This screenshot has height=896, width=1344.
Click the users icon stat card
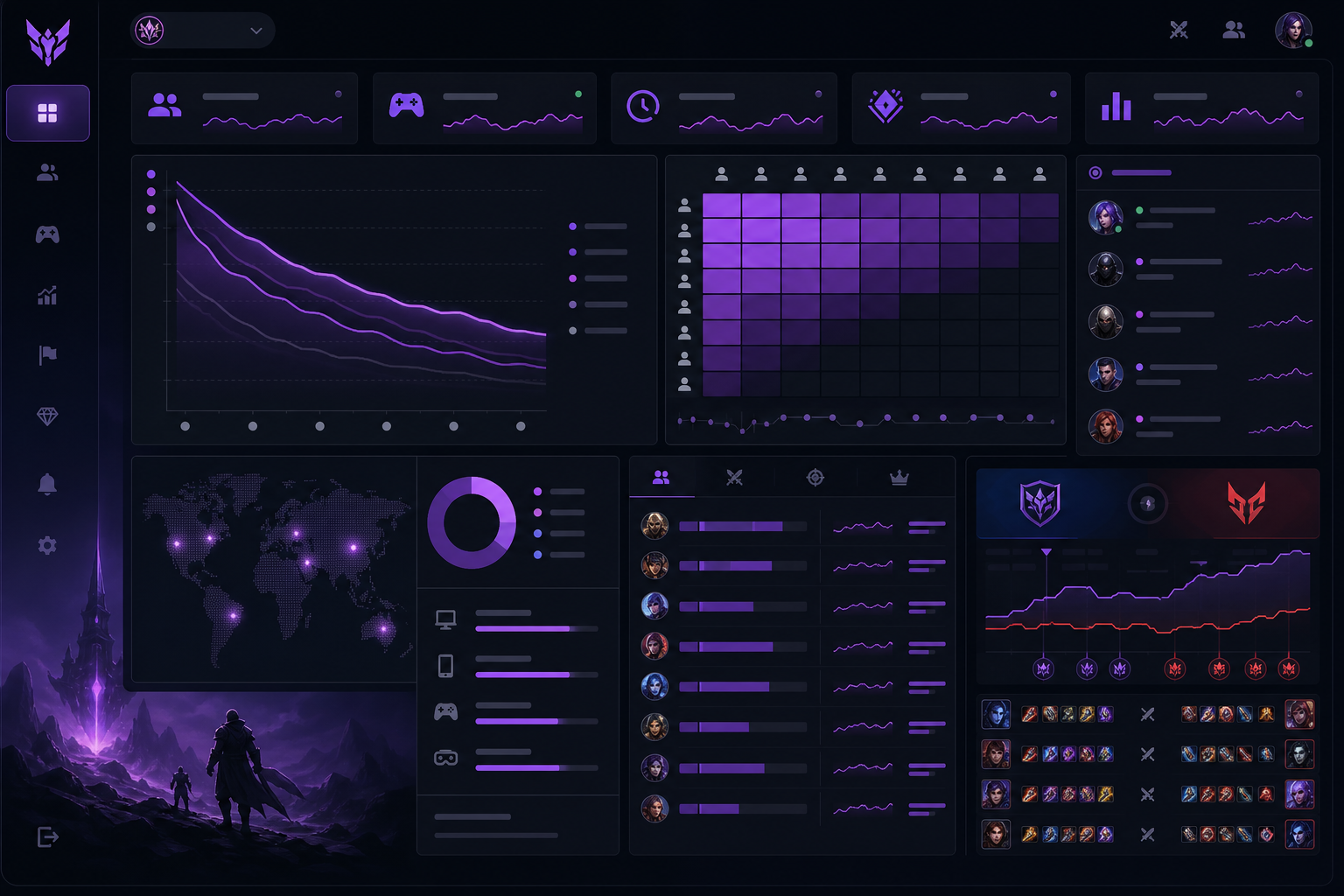(x=245, y=108)
